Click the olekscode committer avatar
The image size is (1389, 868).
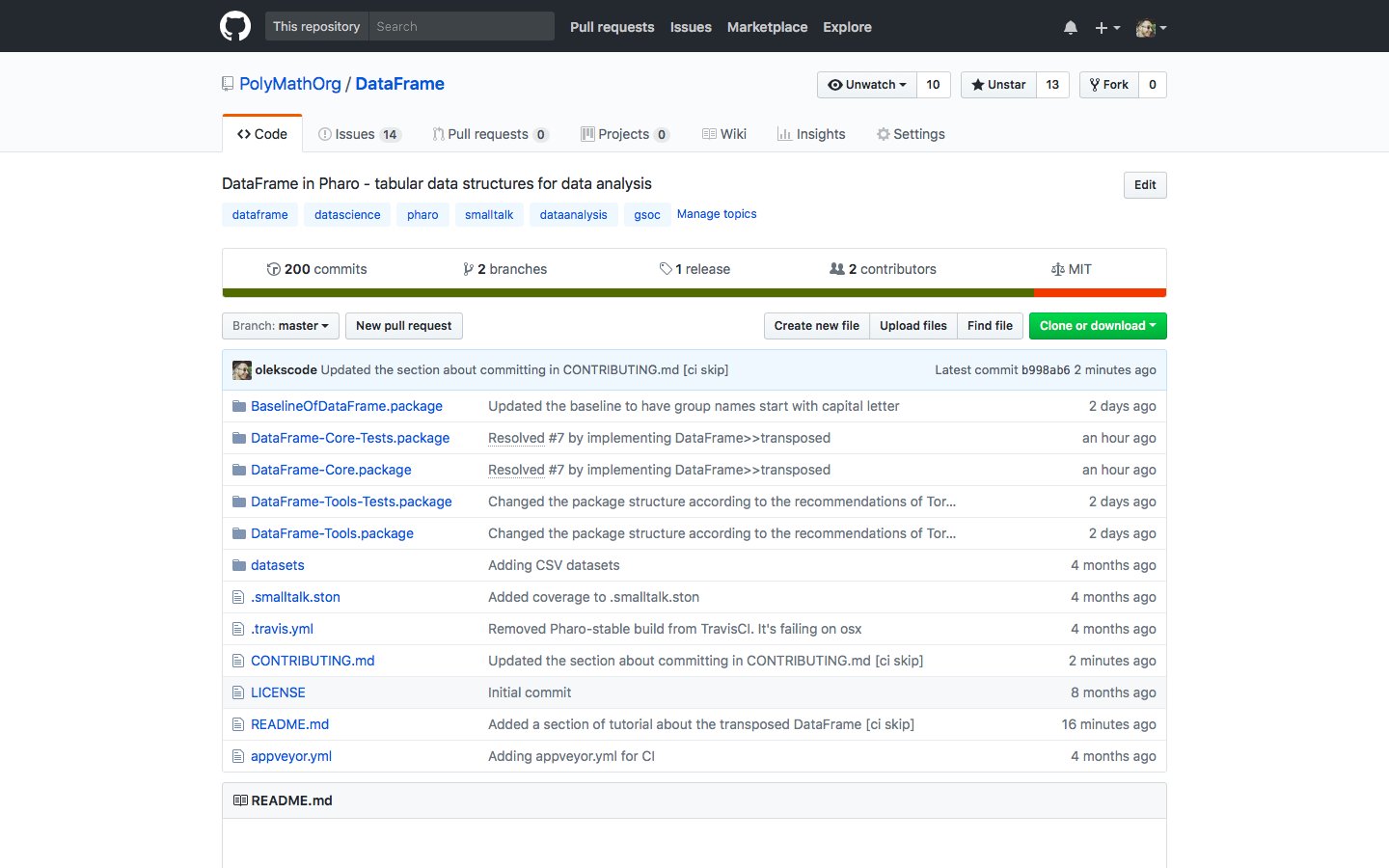242,369
